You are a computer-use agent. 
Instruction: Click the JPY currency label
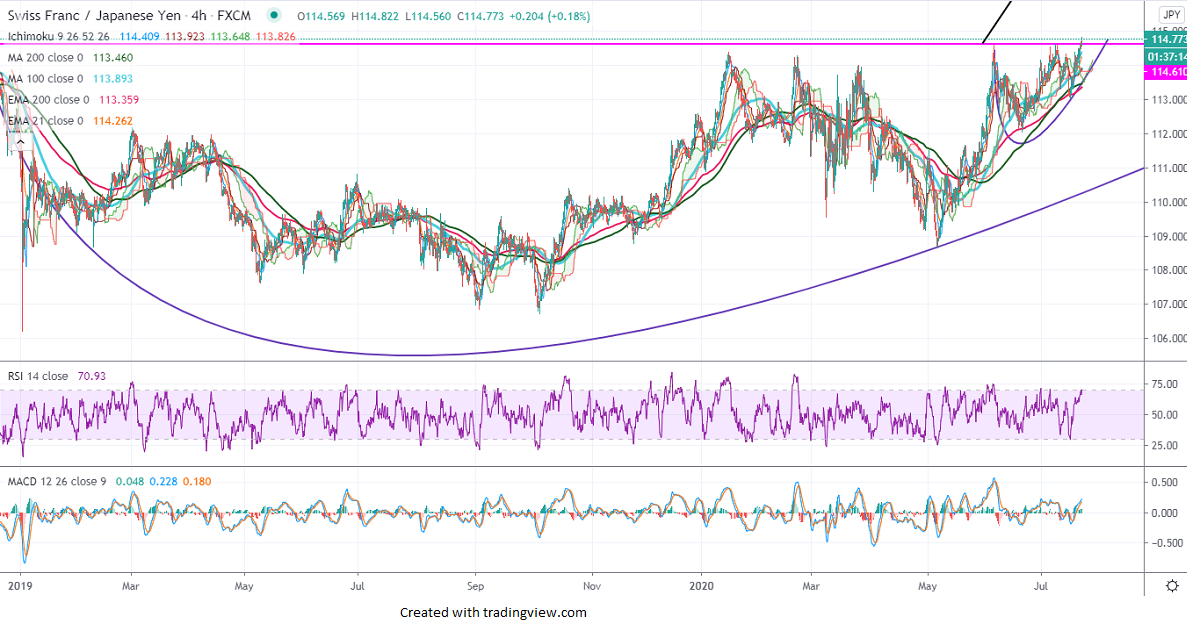point(1172,14)
